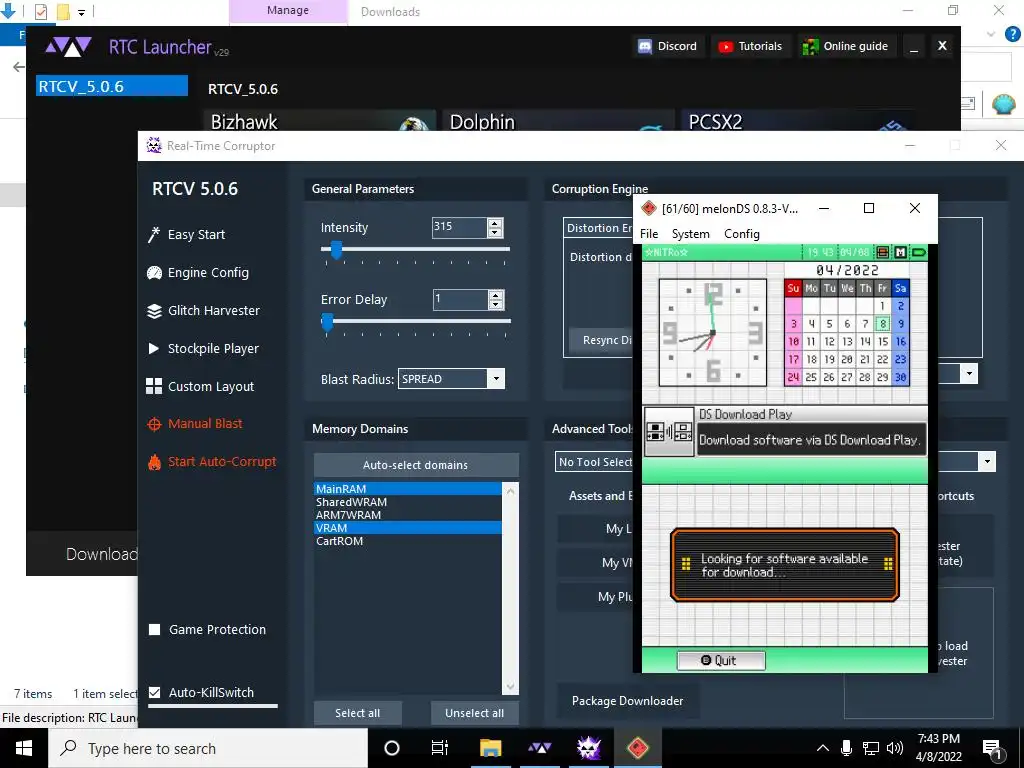Toggle Auto-KillSwitch checkbox
The width and height of the screenshot is (1024, 768).
point(155,692)
